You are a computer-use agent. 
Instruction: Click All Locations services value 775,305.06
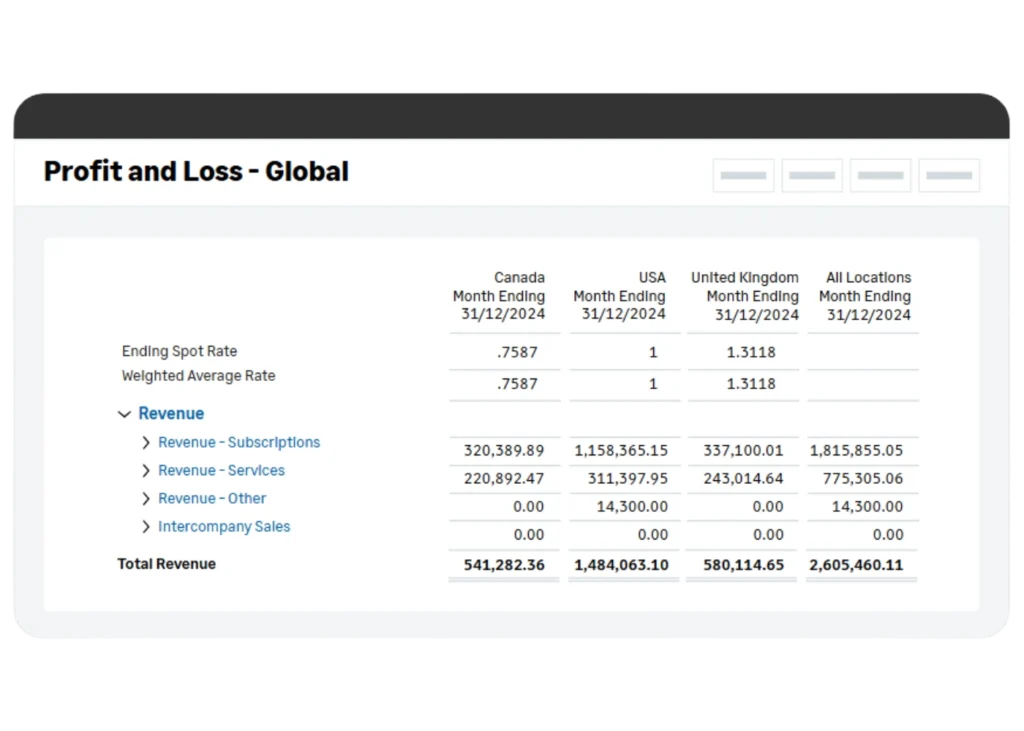[863, 479]
